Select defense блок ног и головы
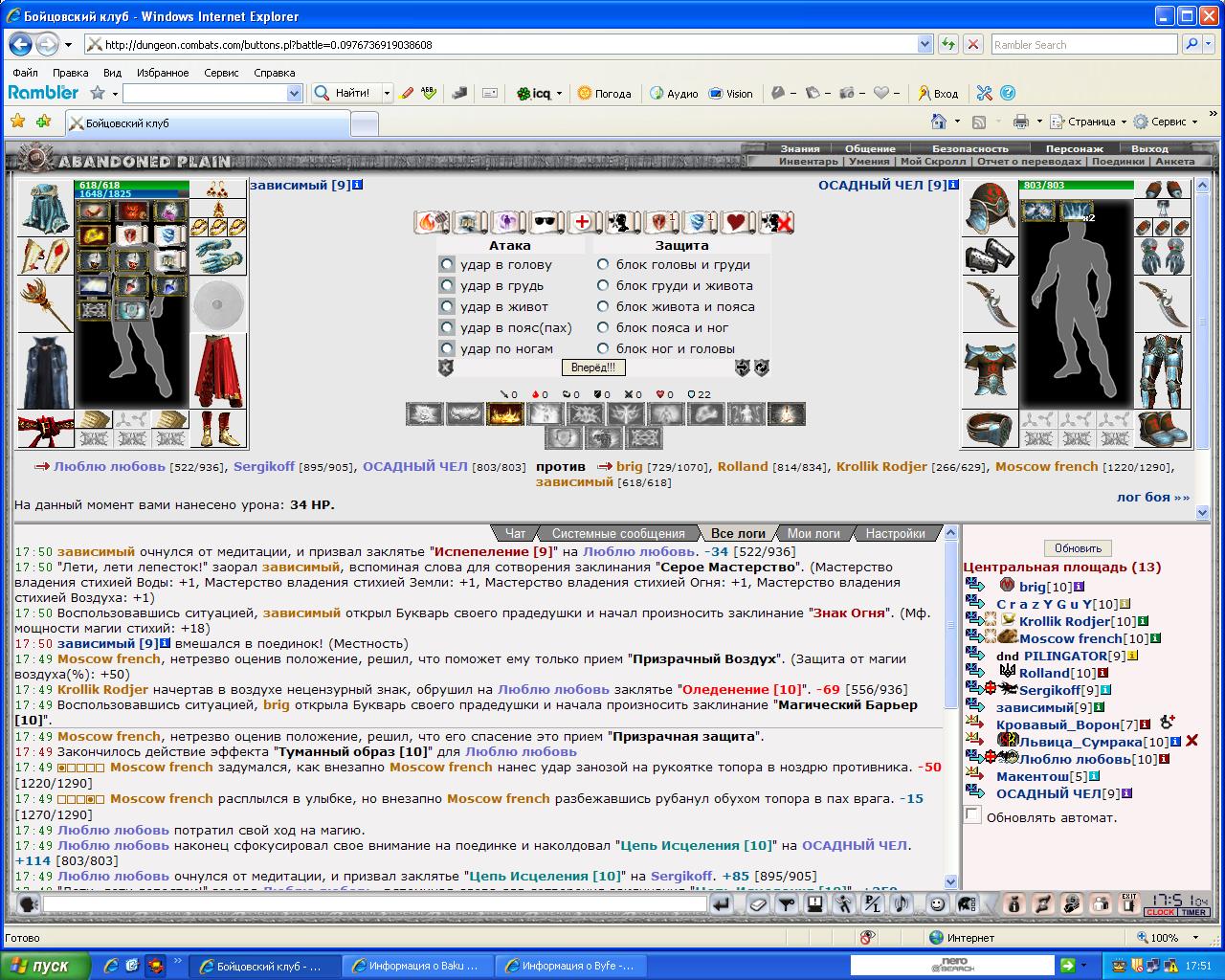Image resolution: width=1225 pixels, height=980 pixels. point(603,348)
